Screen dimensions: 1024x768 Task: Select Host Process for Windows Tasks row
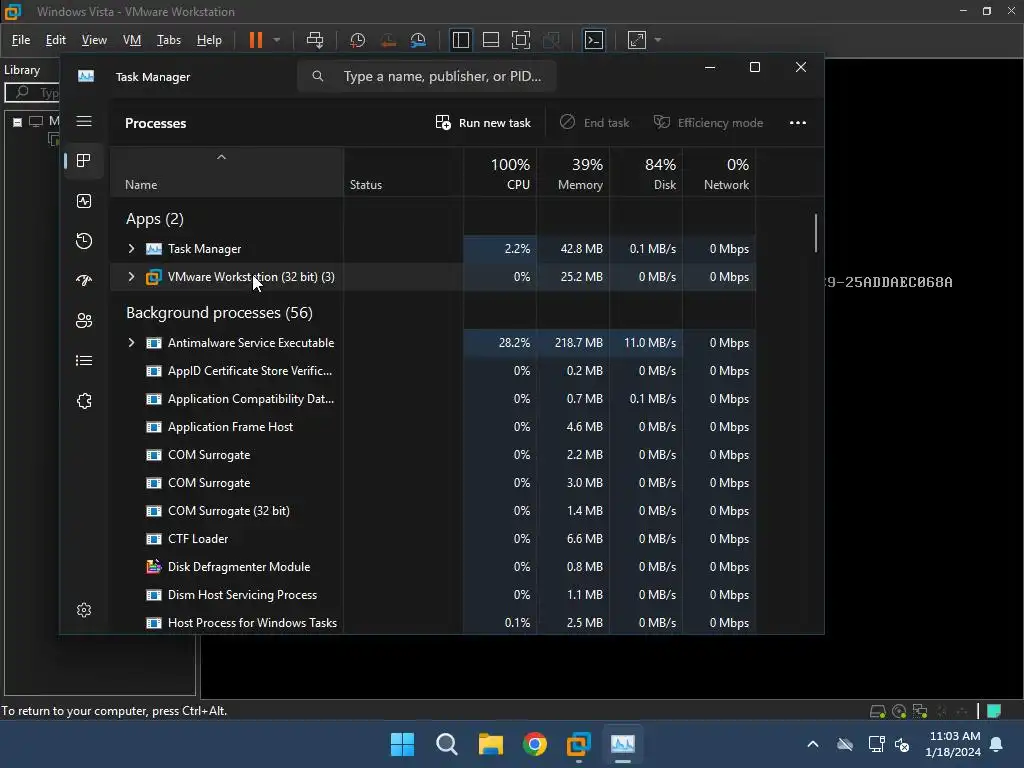pos(433,623)
